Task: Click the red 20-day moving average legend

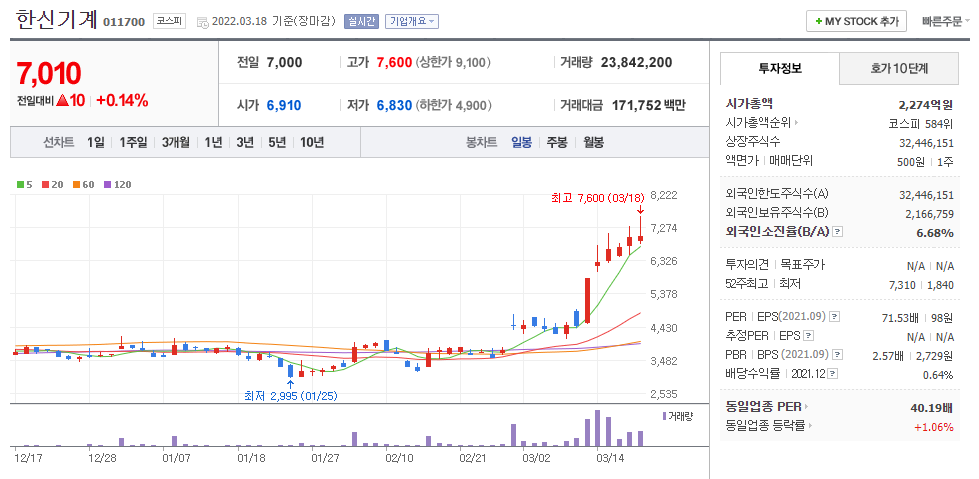Action: 51,184
